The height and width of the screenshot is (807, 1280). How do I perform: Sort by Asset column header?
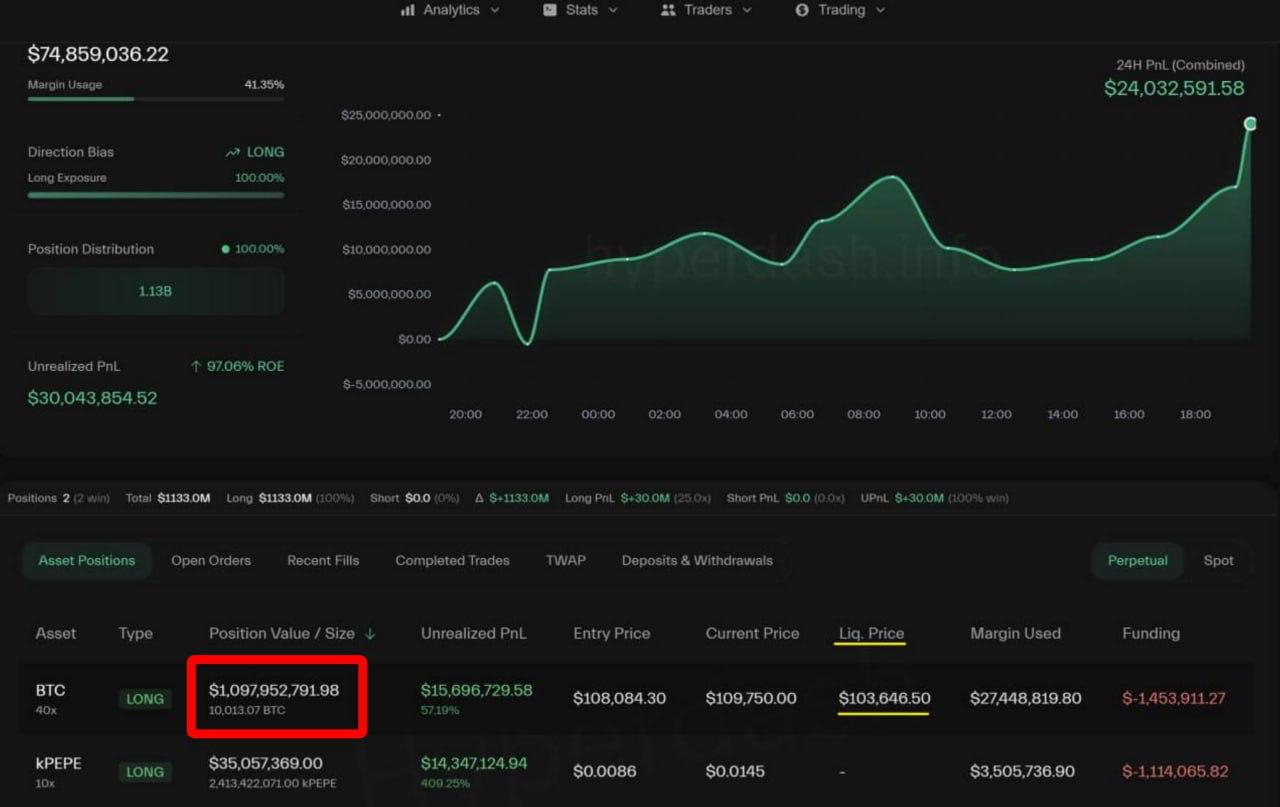pyautogui.click(x=56, y=634)
